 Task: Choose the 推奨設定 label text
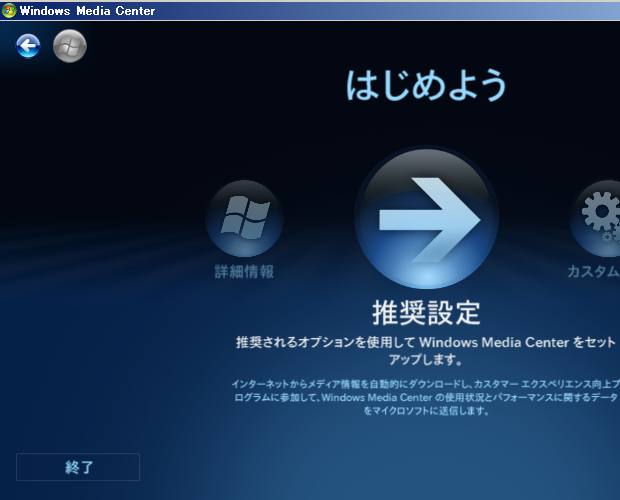(426, 312)
